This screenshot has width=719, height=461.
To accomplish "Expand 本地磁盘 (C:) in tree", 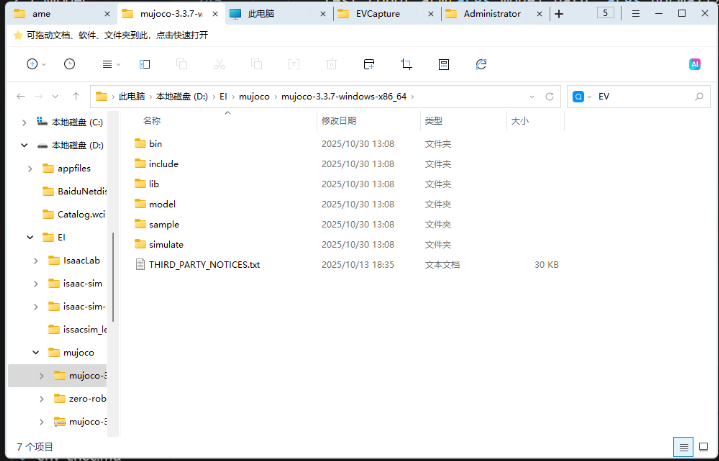I will pyautogui.click(x=24, y=122).
